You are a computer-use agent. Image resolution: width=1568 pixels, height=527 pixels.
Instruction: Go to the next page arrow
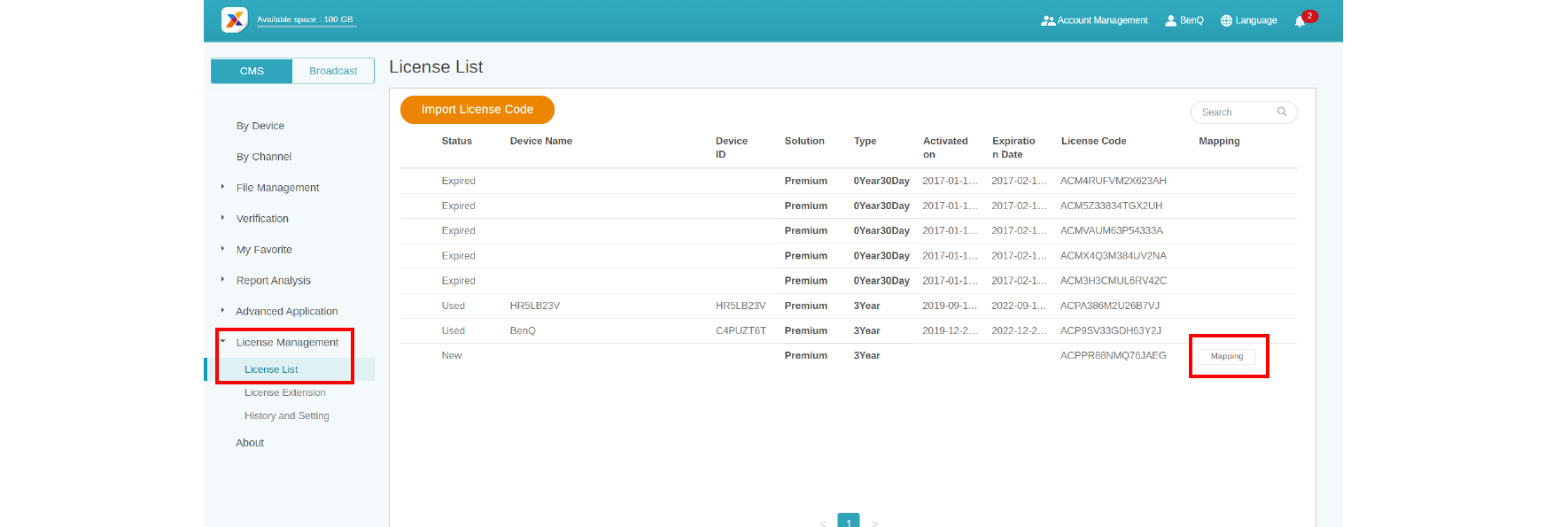click(x=874, y=523)
